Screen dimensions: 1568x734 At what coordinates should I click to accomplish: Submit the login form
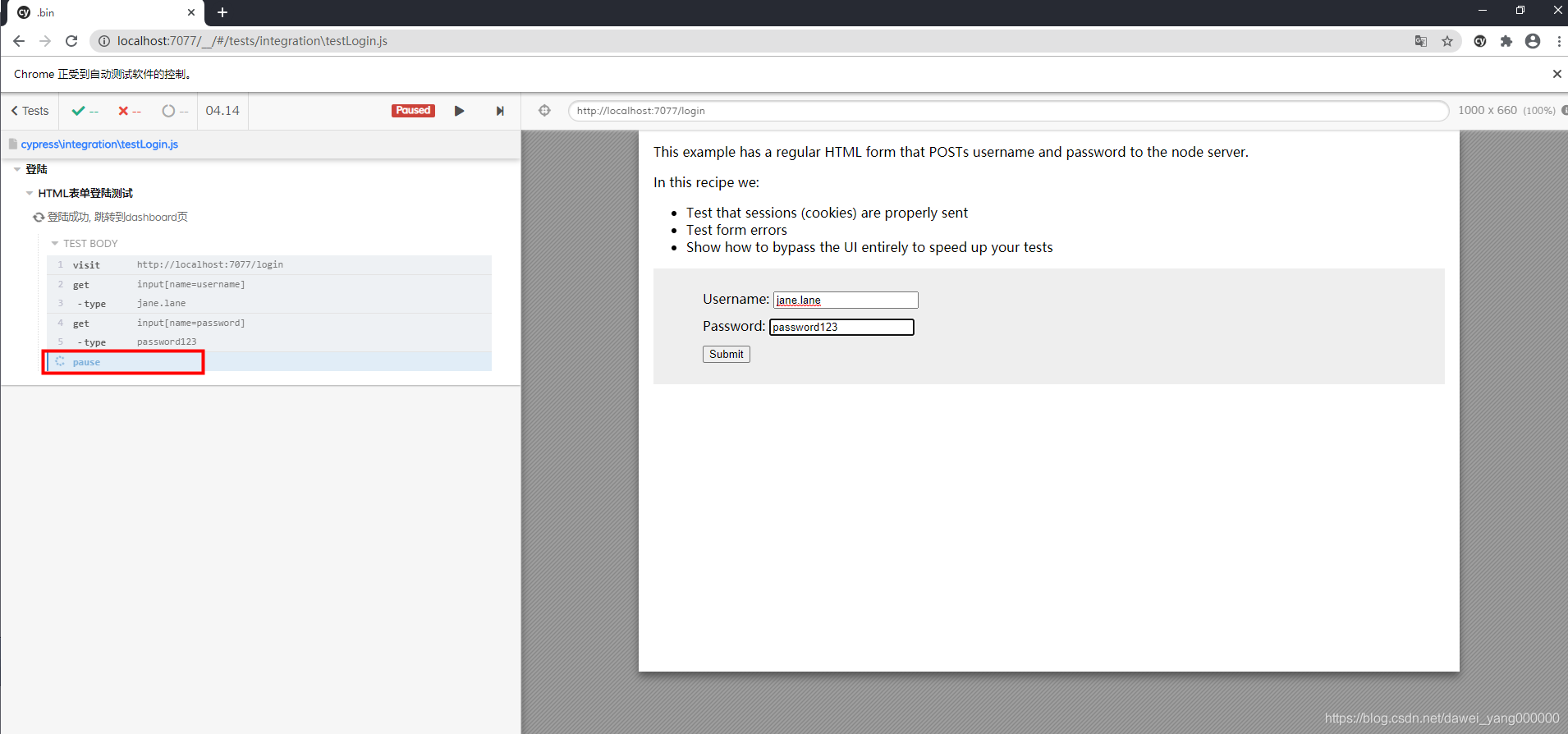pos(727,354)
